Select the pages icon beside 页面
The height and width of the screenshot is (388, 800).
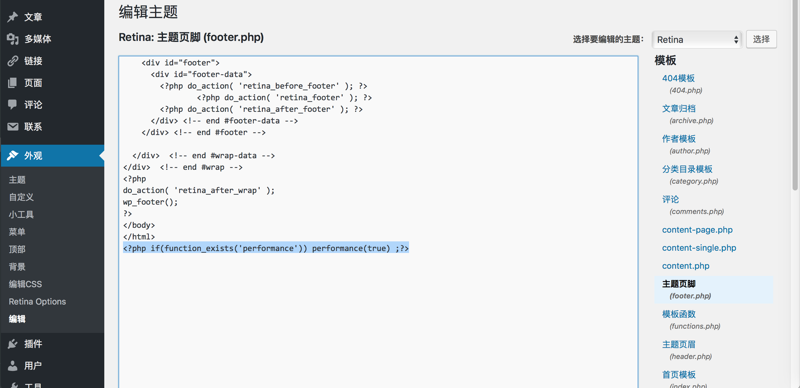click(x=13, y=83)
